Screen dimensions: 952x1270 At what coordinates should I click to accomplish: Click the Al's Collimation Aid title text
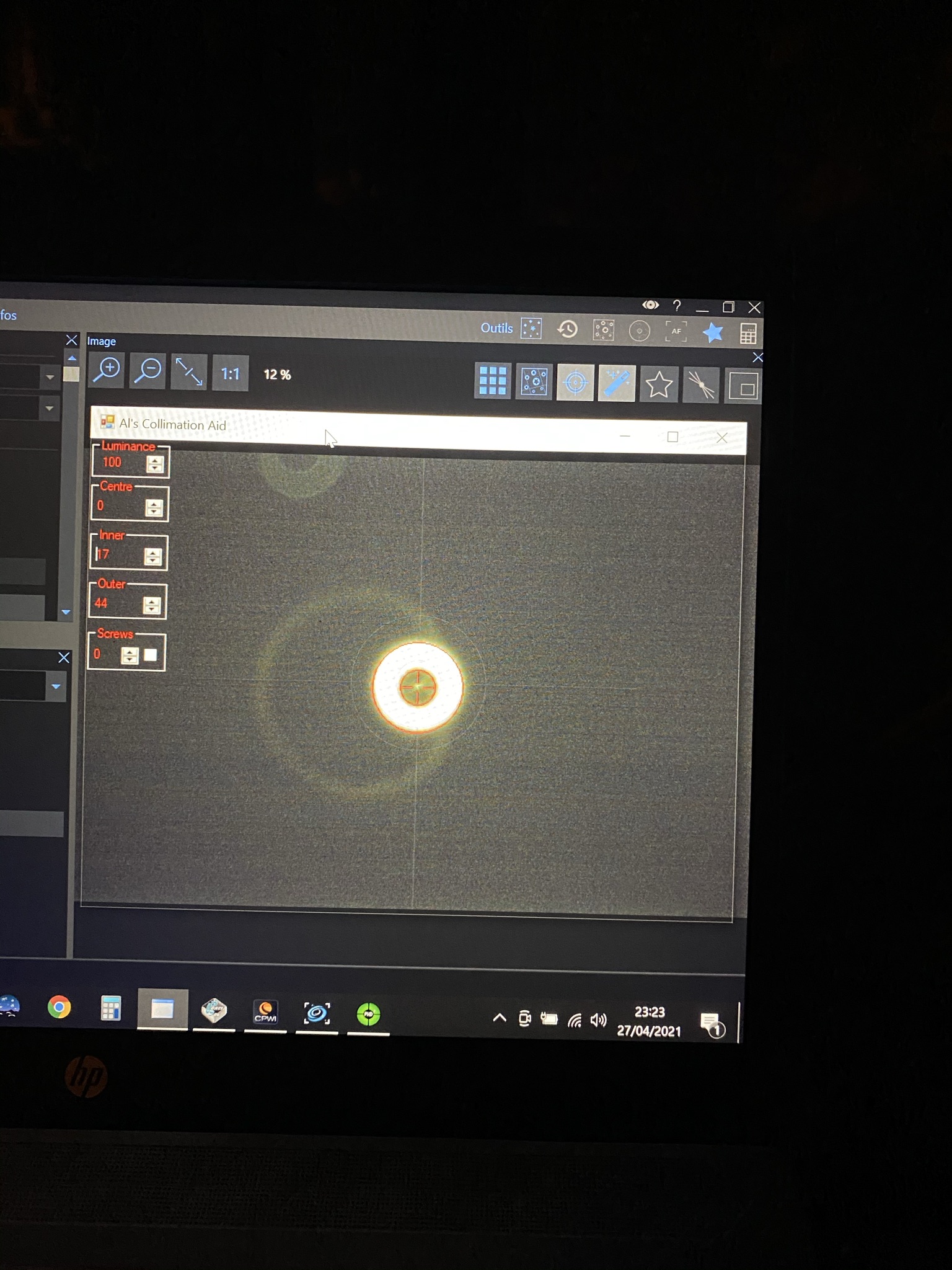pos(172,425)
